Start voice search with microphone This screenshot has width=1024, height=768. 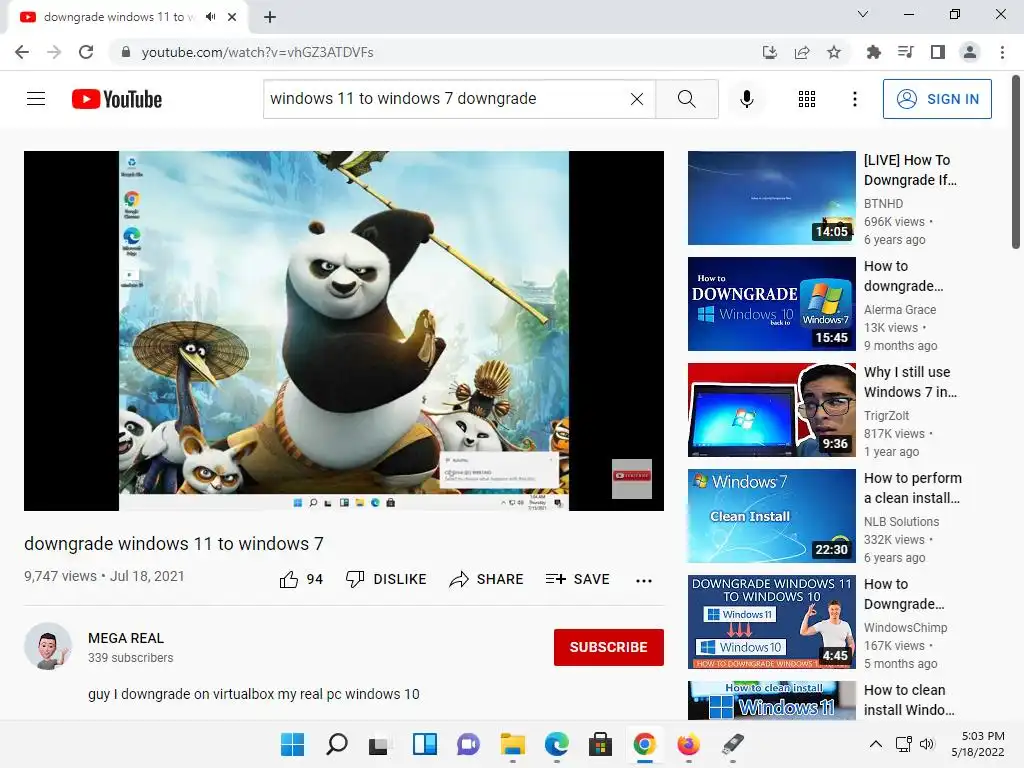coord(746,99)
